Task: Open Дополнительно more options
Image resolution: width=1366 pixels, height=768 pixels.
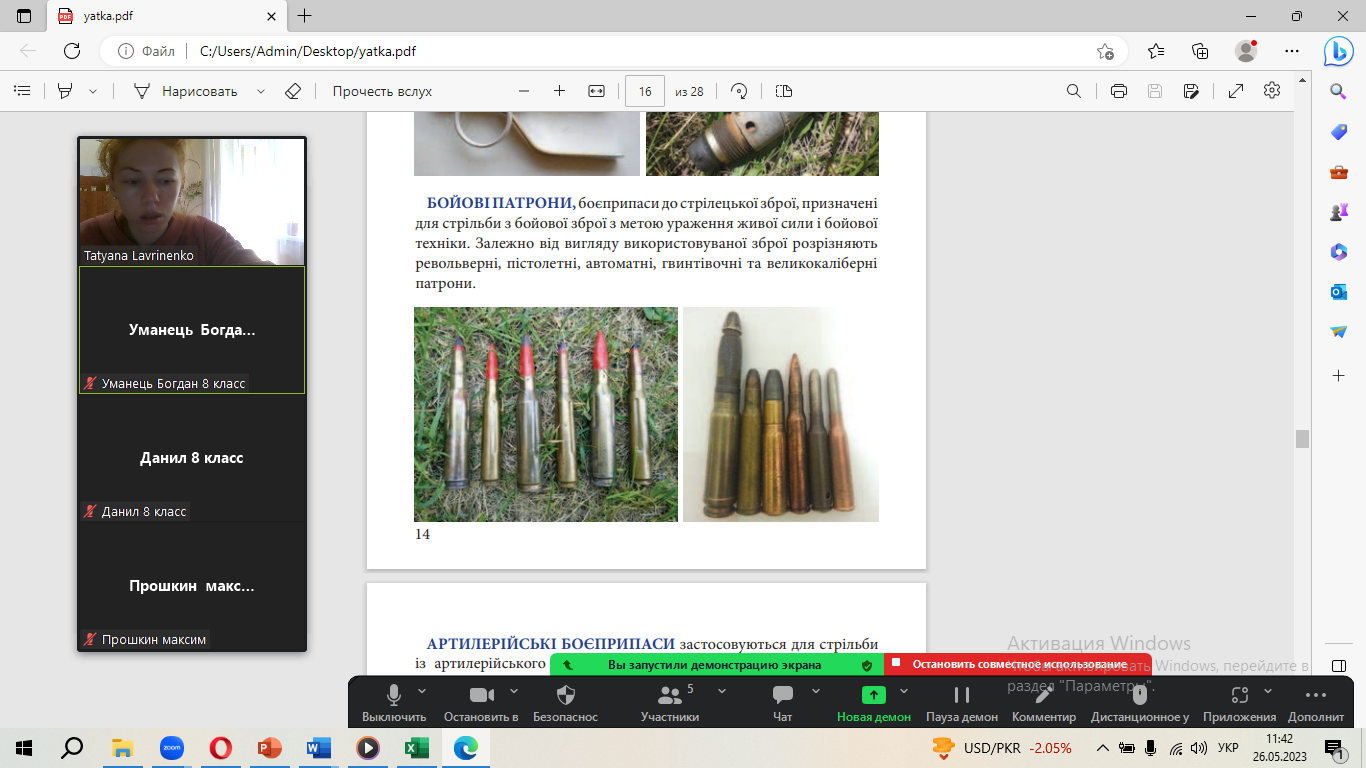Action: point(1316,702)
